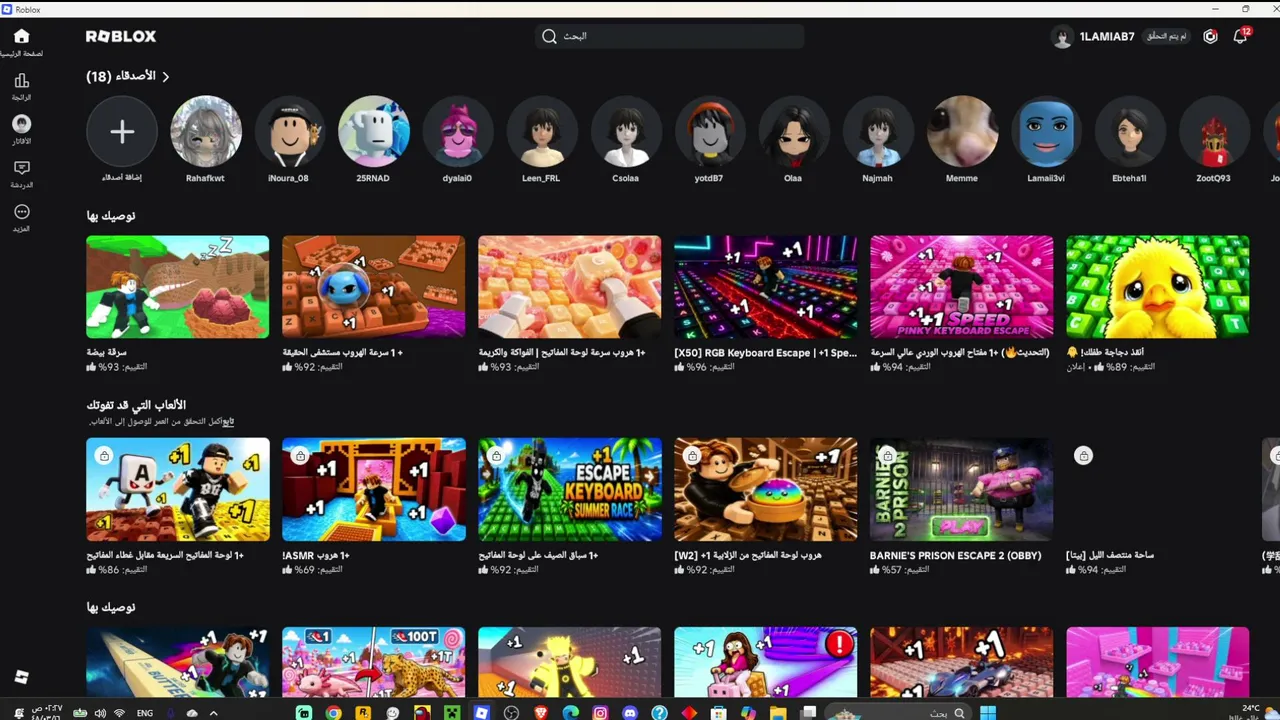1280x720 pixels.
Task: Click the lock icon on the ساحة منتصف الليل card
Action: click(1083, 456)
